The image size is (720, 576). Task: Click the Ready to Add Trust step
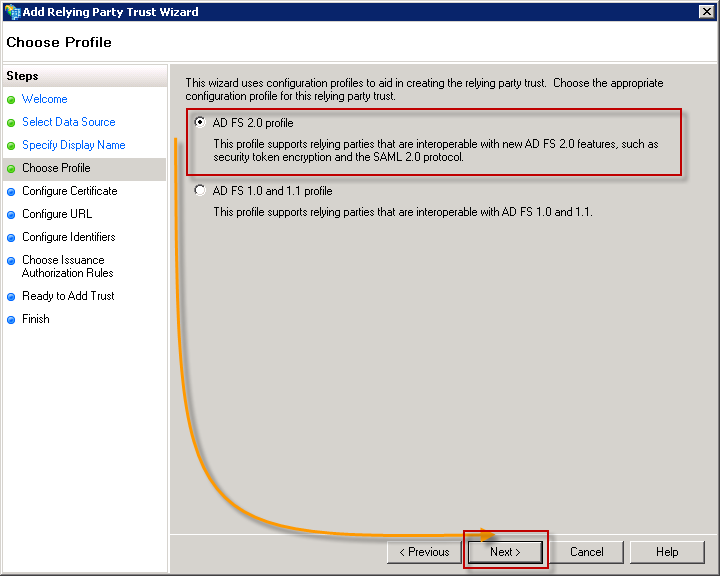click(x=68, y=296)
